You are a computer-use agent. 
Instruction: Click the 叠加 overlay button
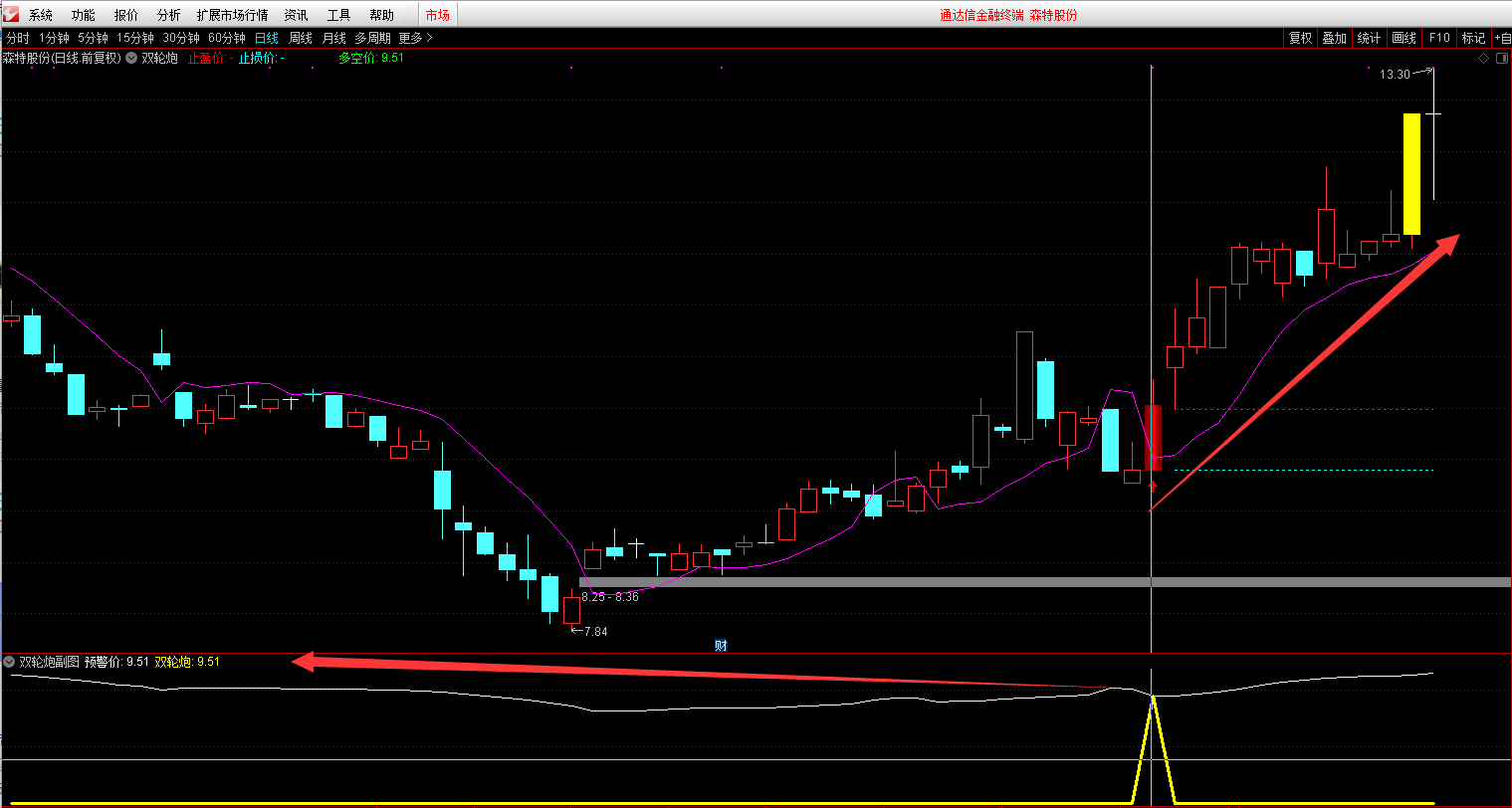[x=1334, y=38]
